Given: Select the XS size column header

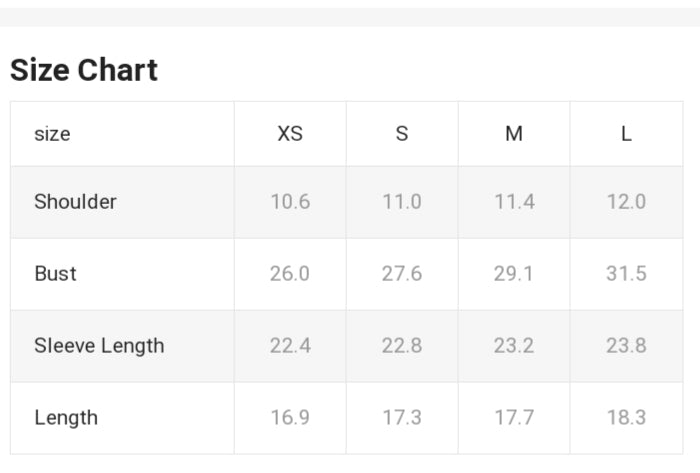Looking at the screenshot, I should tap(290, 134).
